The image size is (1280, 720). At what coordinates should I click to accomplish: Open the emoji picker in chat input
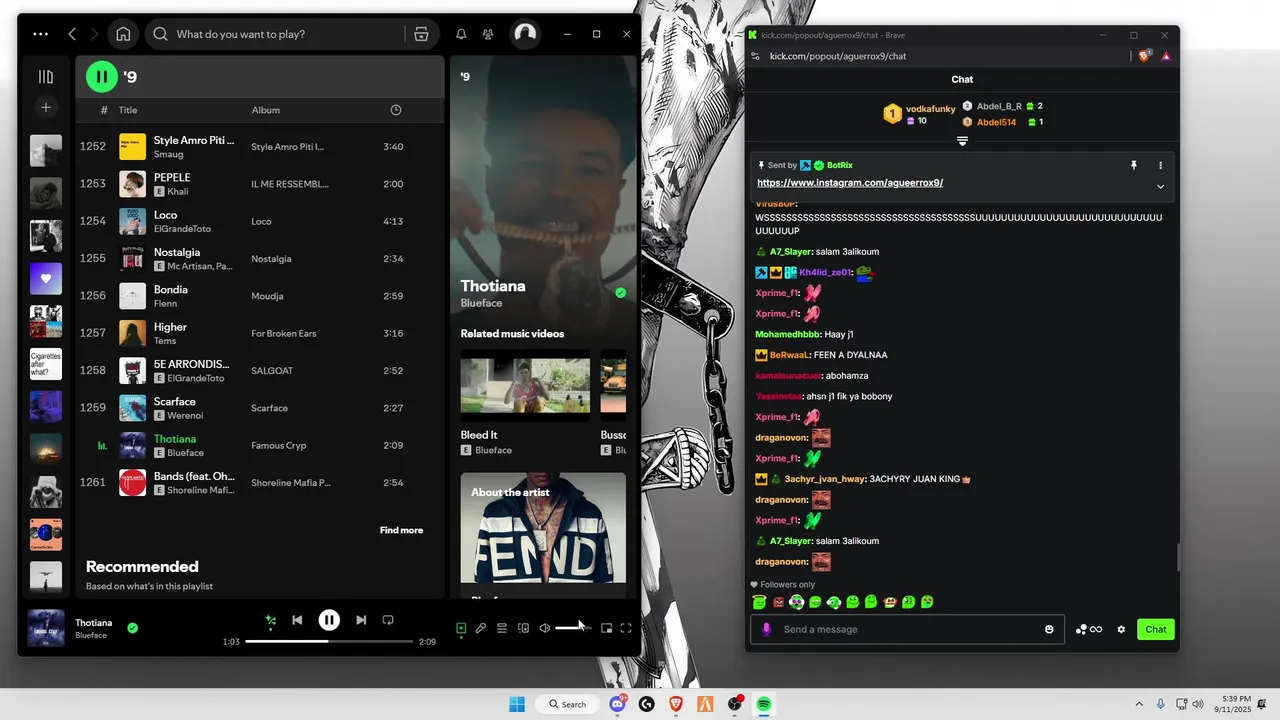[1049, 629]
